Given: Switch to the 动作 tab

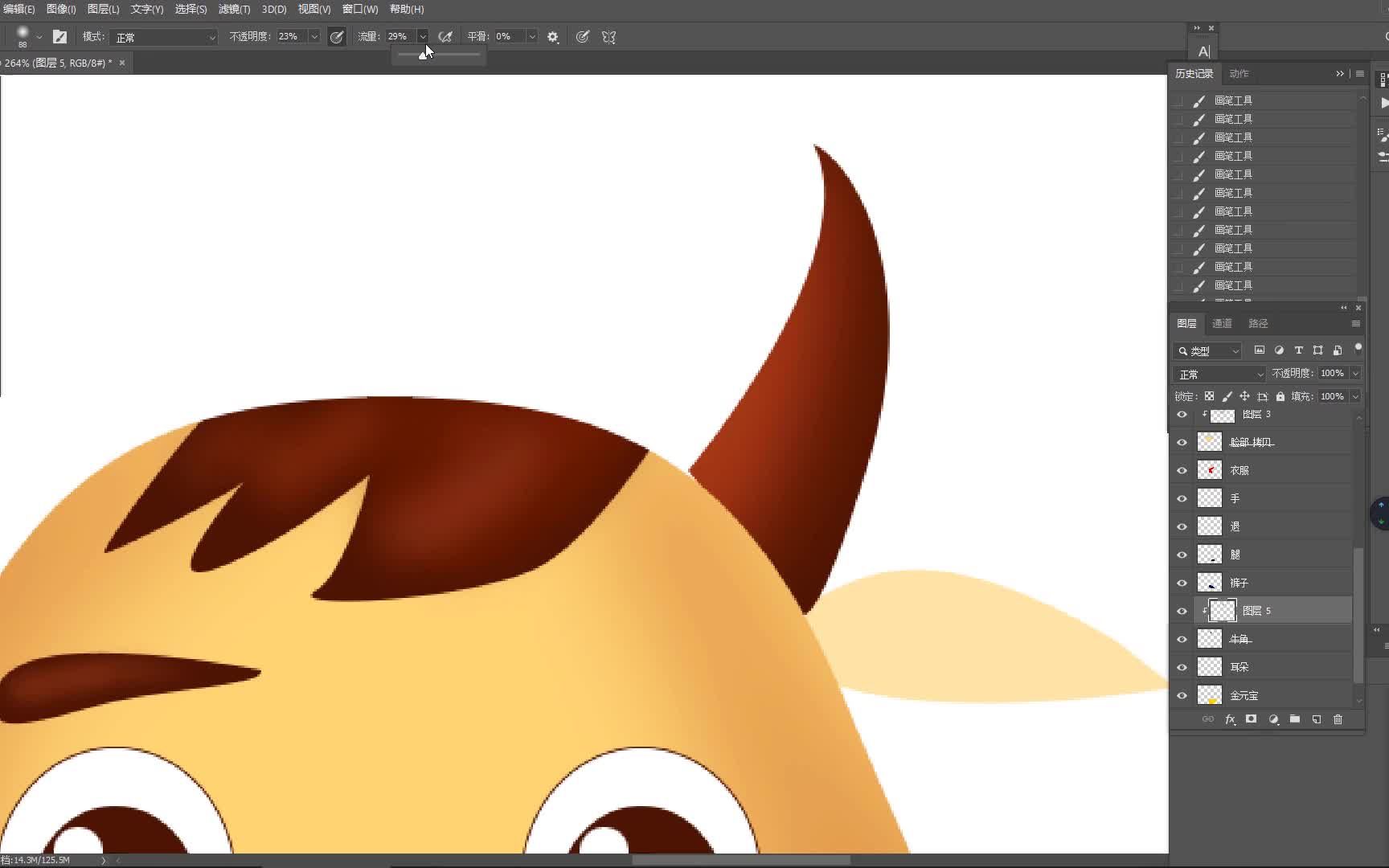Looking at the screenshot, I should 1239,73.
